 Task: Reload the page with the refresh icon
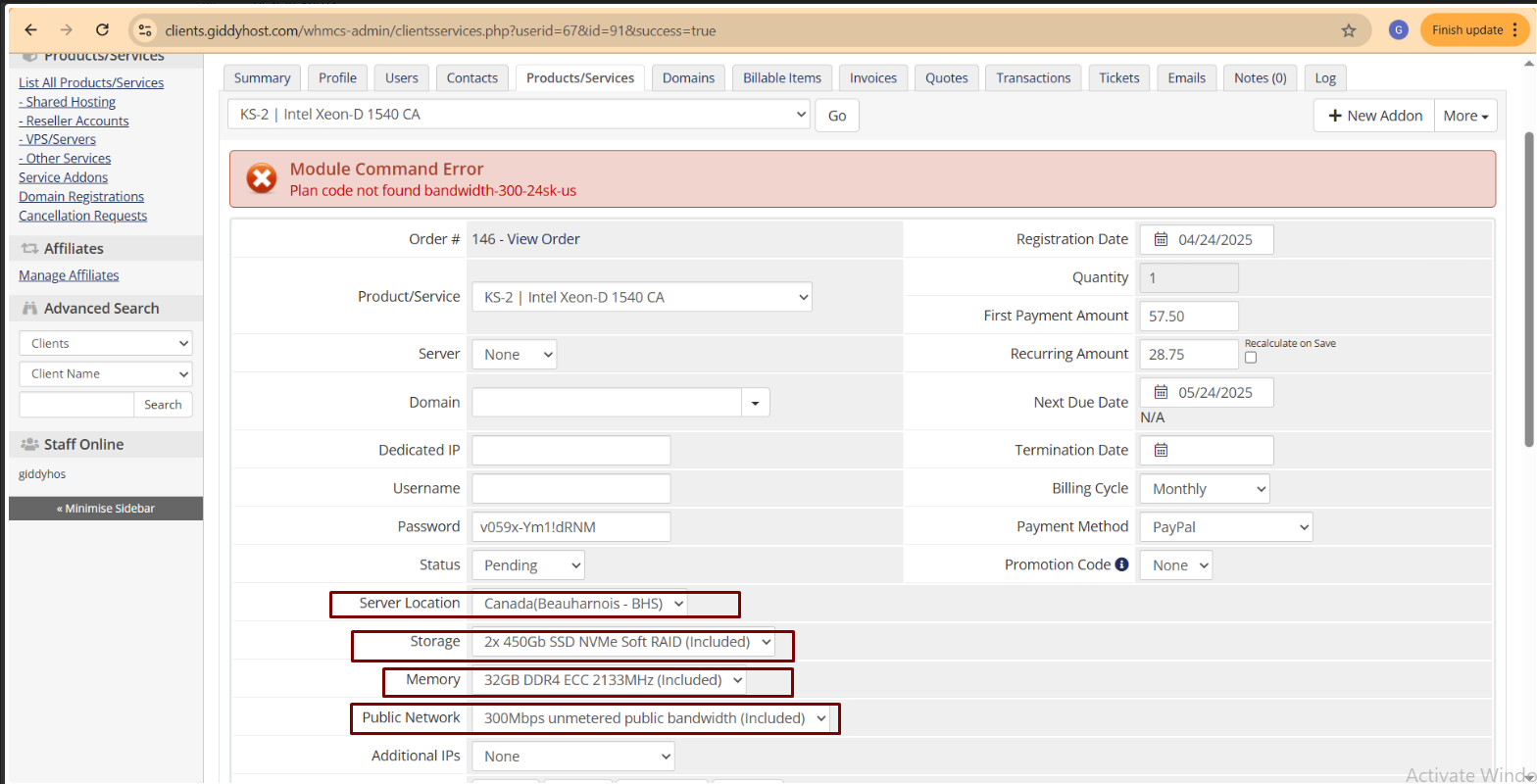coord(103,30)
